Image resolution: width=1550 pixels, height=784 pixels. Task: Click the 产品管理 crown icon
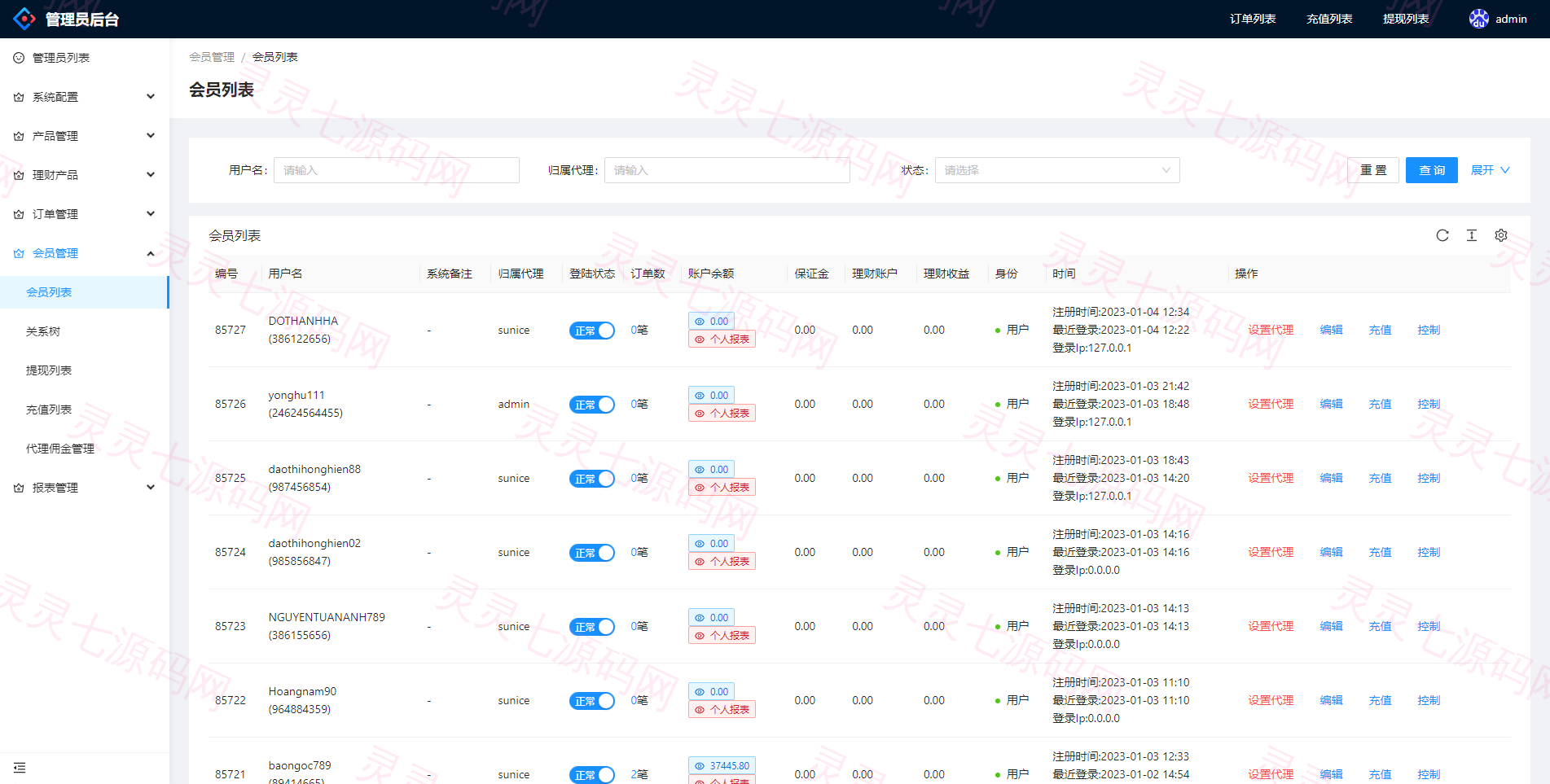pos(19,136)
